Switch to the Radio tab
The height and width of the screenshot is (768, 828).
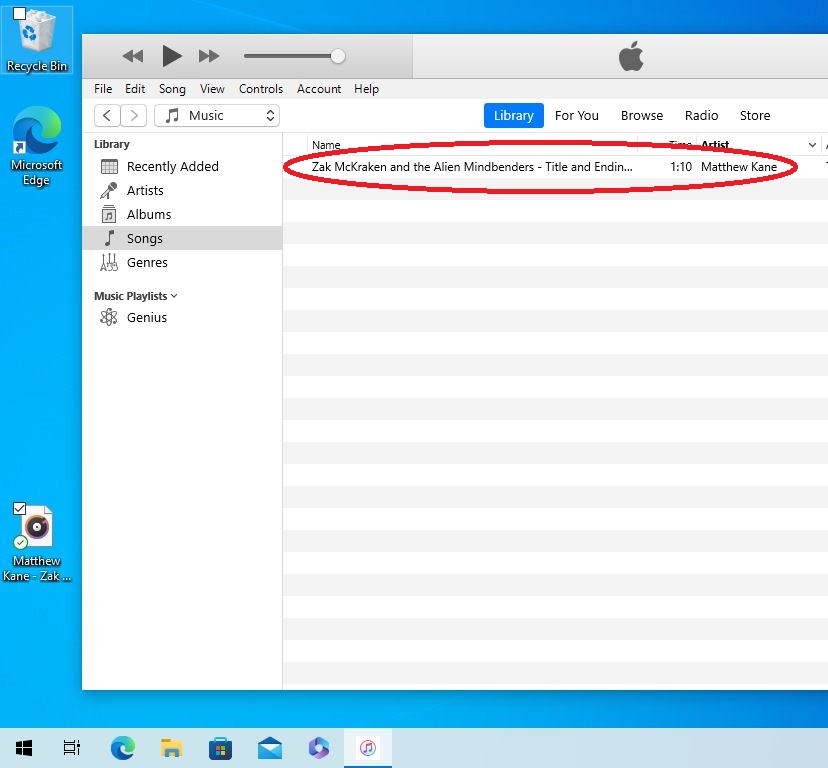click(701, 116)
